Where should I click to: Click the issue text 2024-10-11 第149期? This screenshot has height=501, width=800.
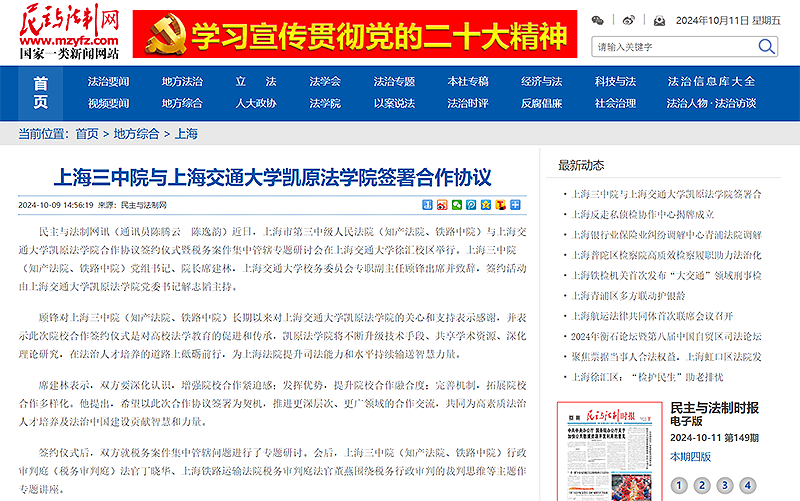point(714,438)
